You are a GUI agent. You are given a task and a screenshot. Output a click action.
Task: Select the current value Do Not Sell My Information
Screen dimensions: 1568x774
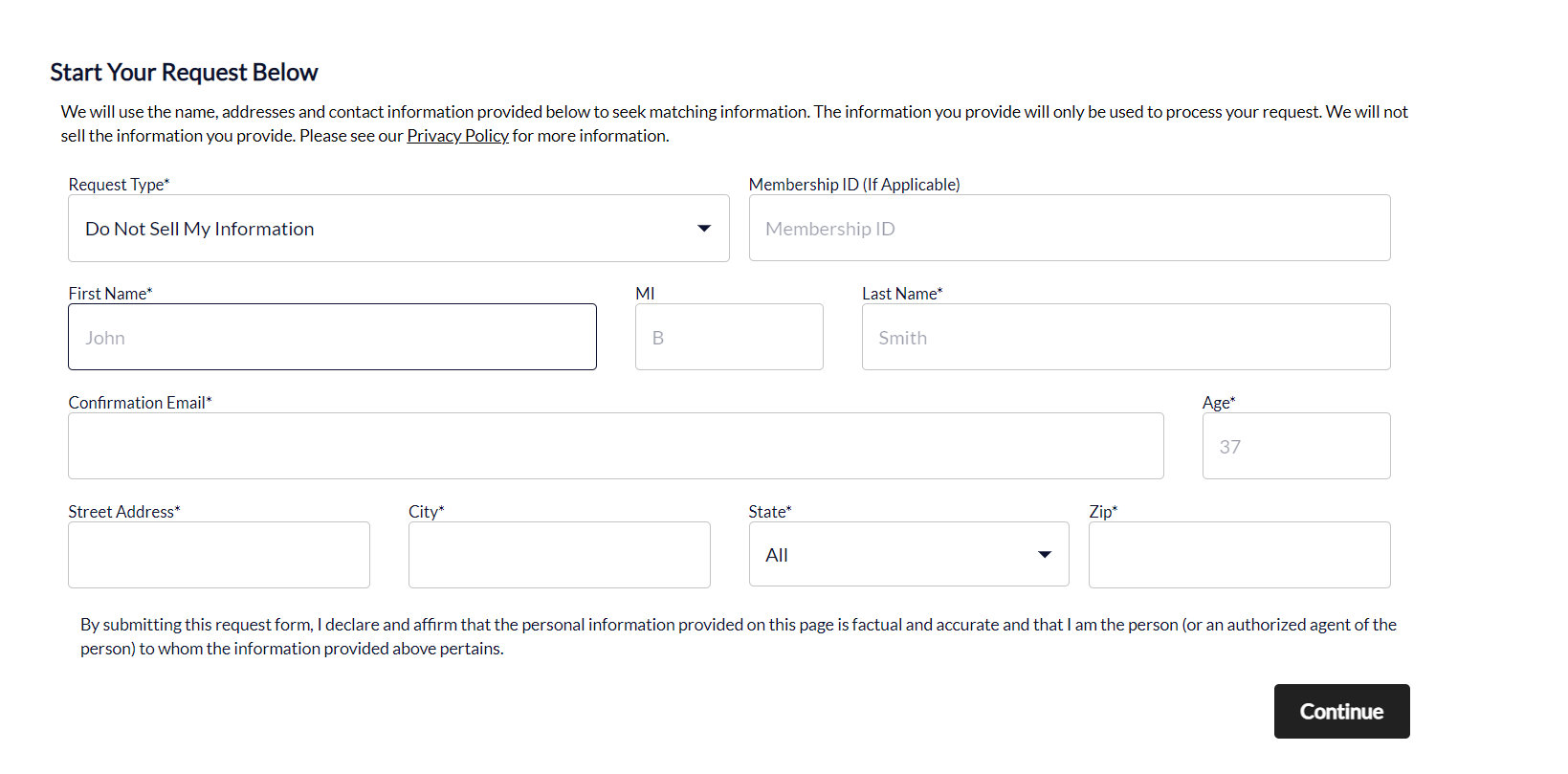click(198, 228)
